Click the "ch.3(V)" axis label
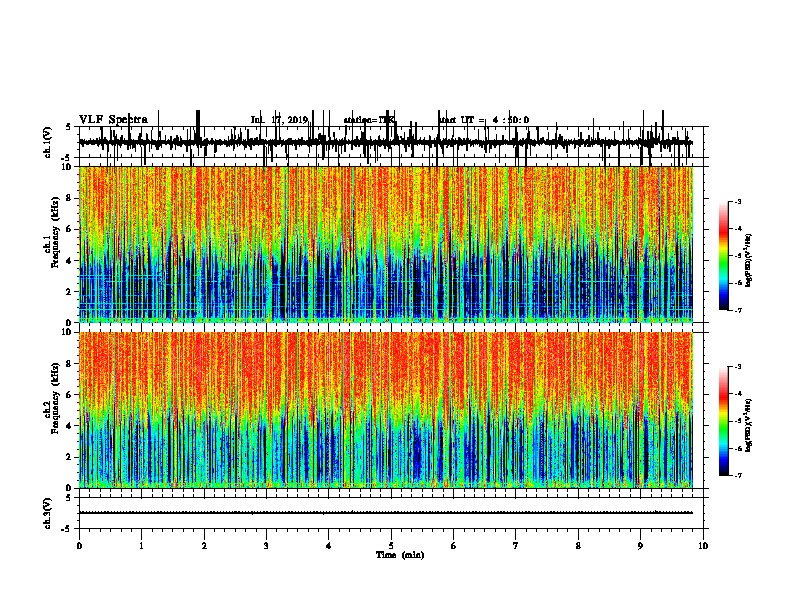The image size is (792, 612). [x=47, y=513]
